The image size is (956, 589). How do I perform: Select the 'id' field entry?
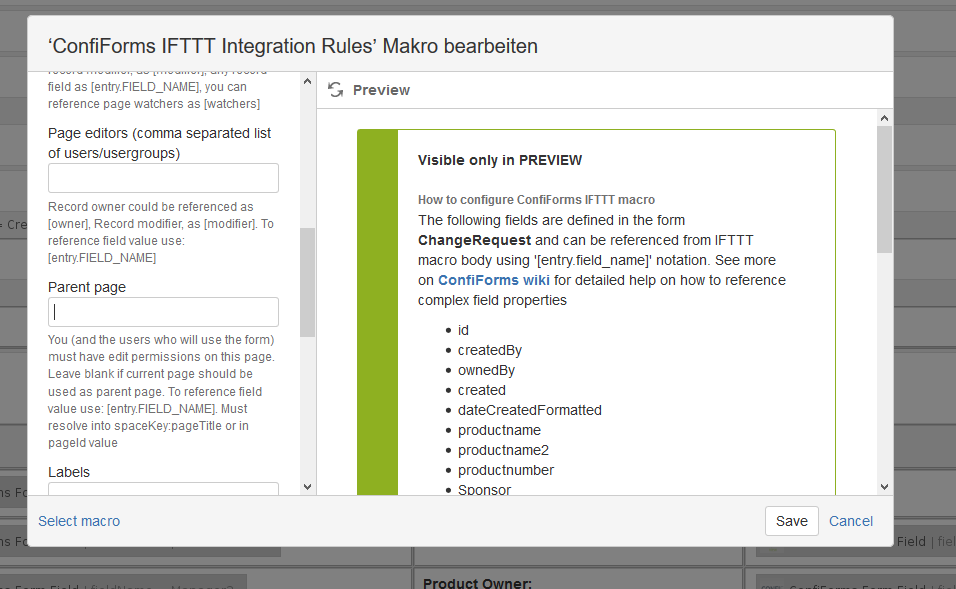(463, 330)
